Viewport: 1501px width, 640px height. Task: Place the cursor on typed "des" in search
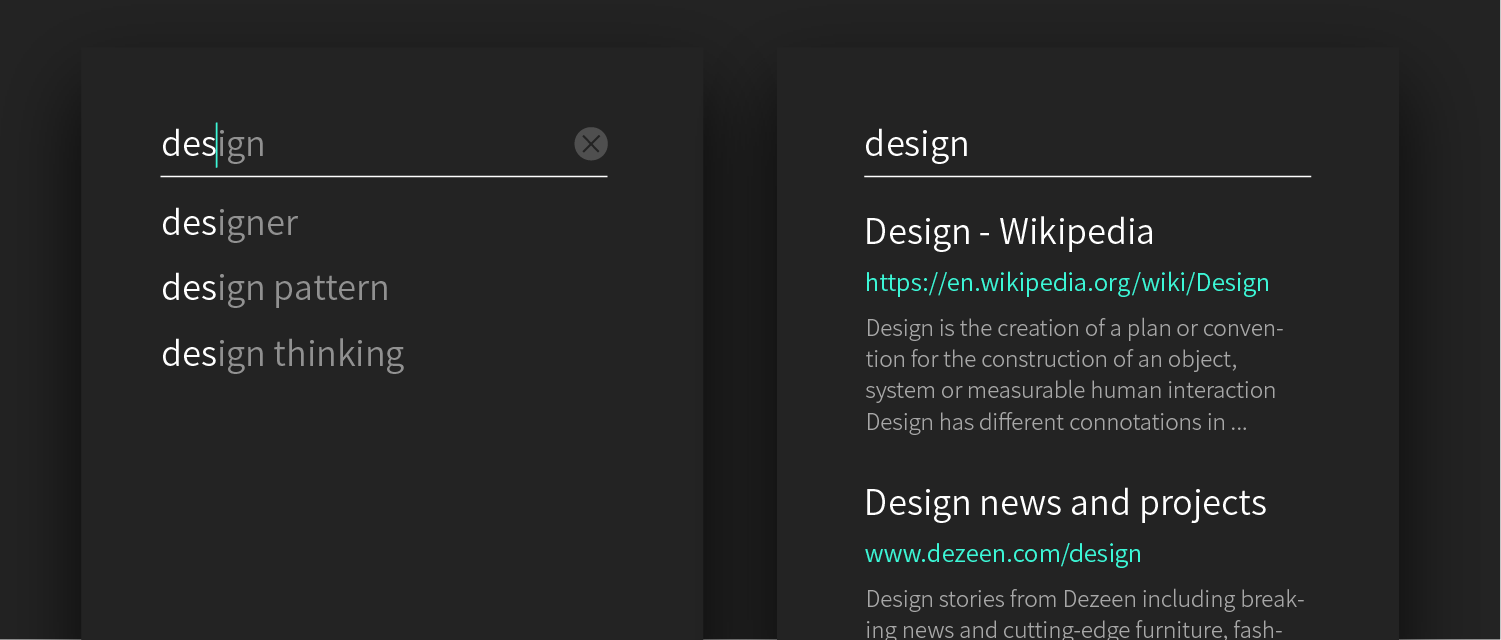pos(187,144)
